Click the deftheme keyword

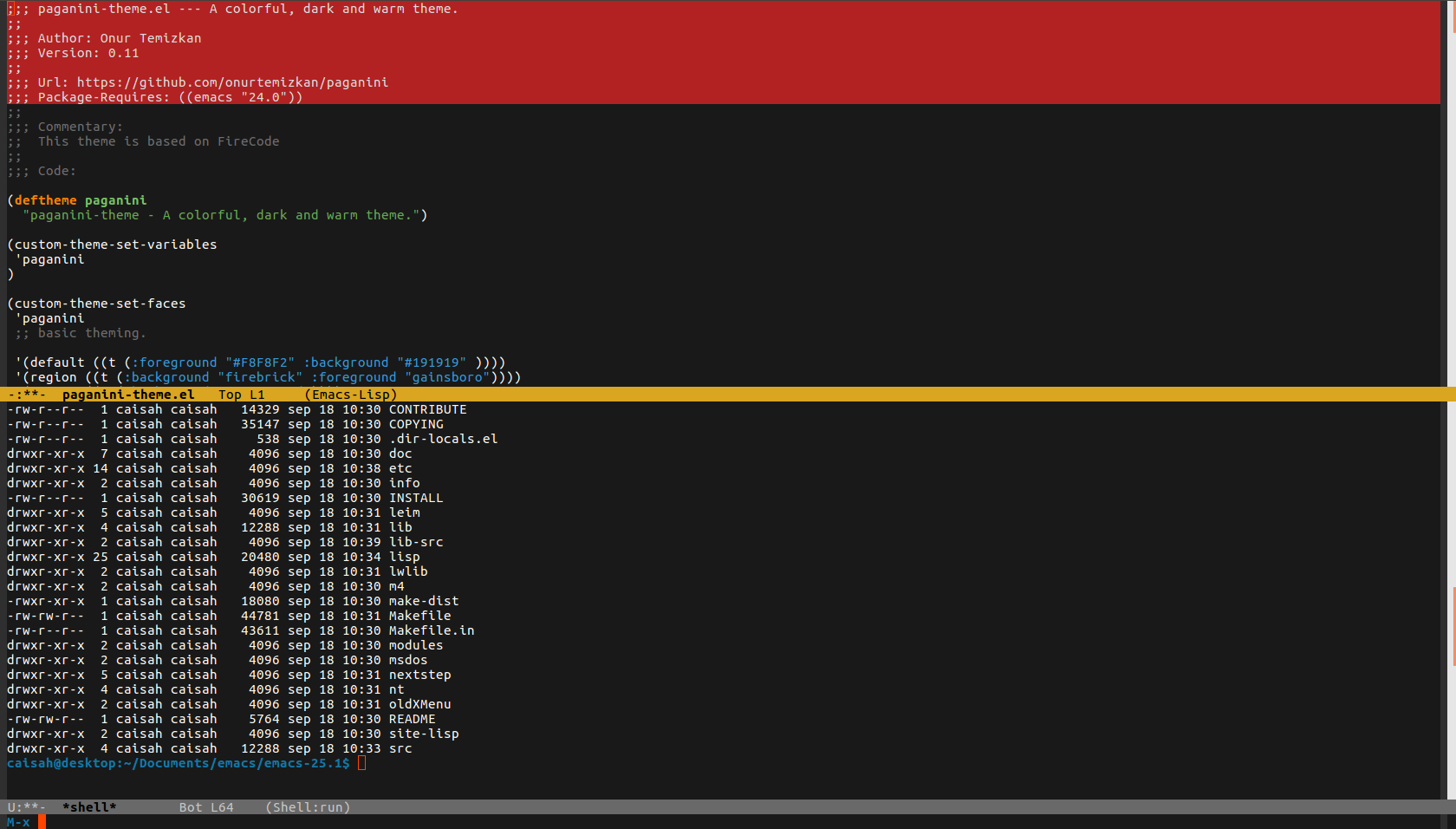[46, 200]
